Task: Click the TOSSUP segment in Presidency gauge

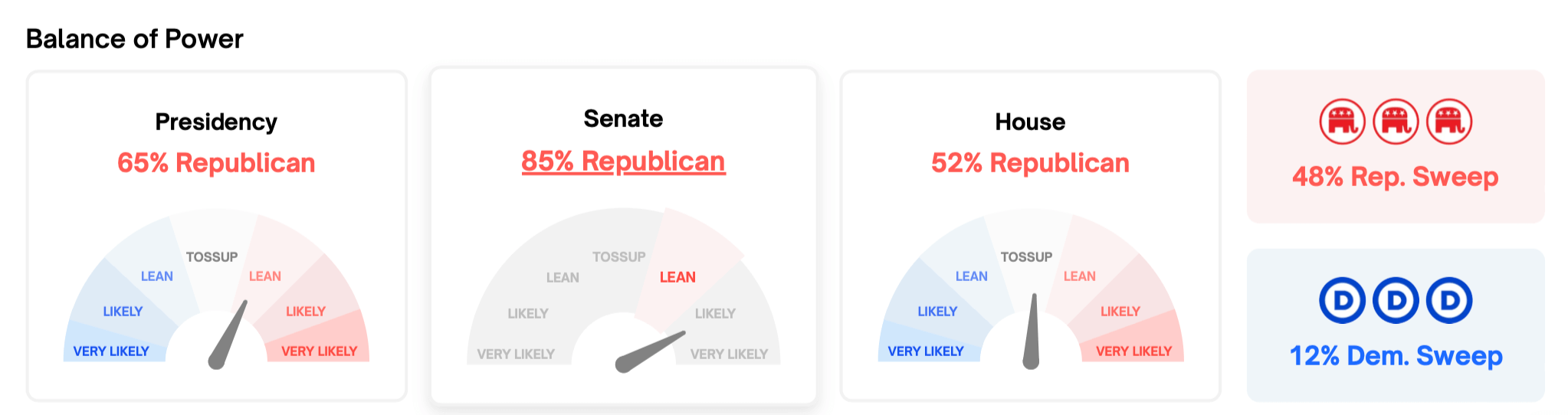Action: pos(212,257)
